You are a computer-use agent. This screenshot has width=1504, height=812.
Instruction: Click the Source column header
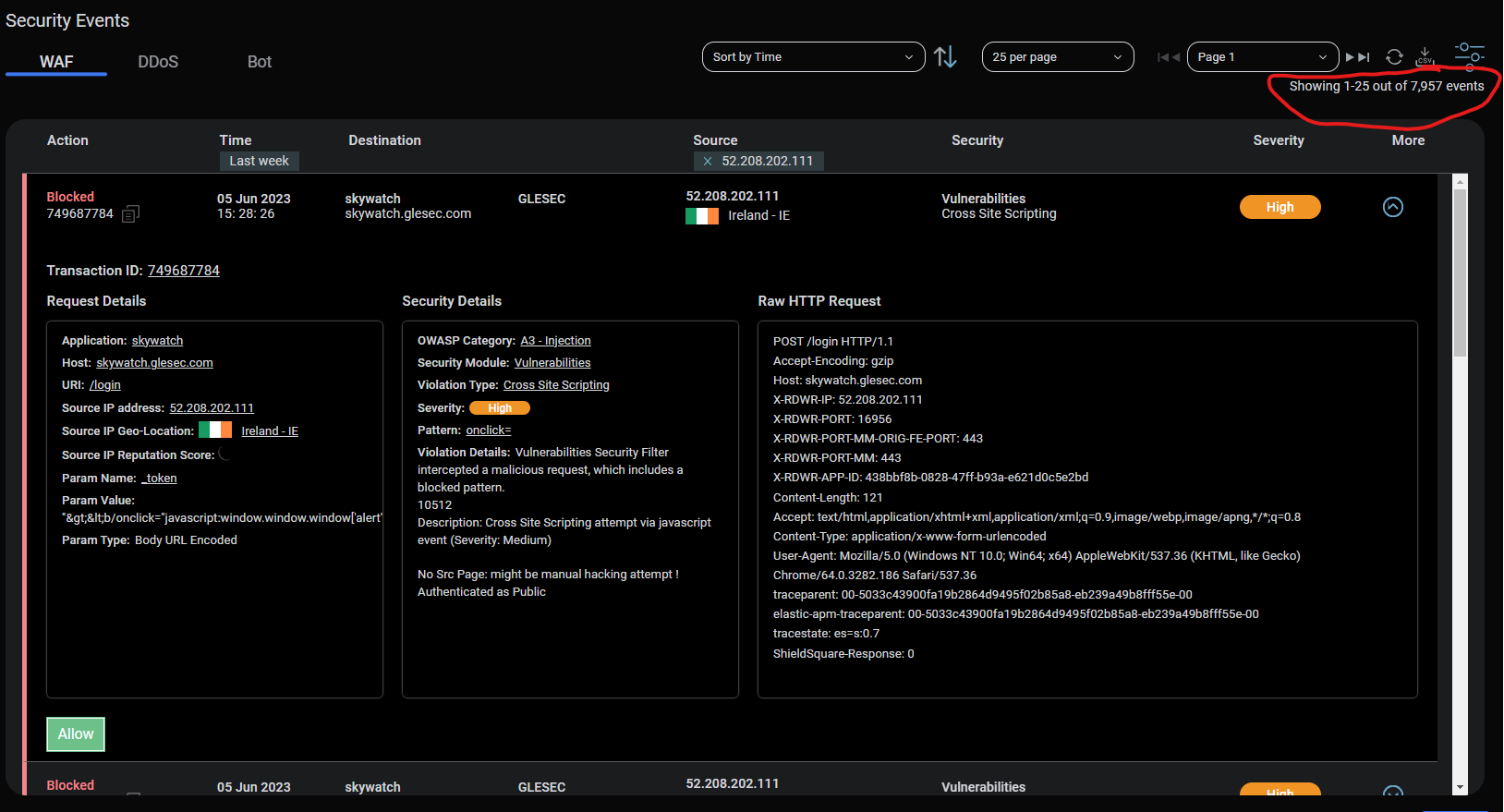click(x=715, y=140)
